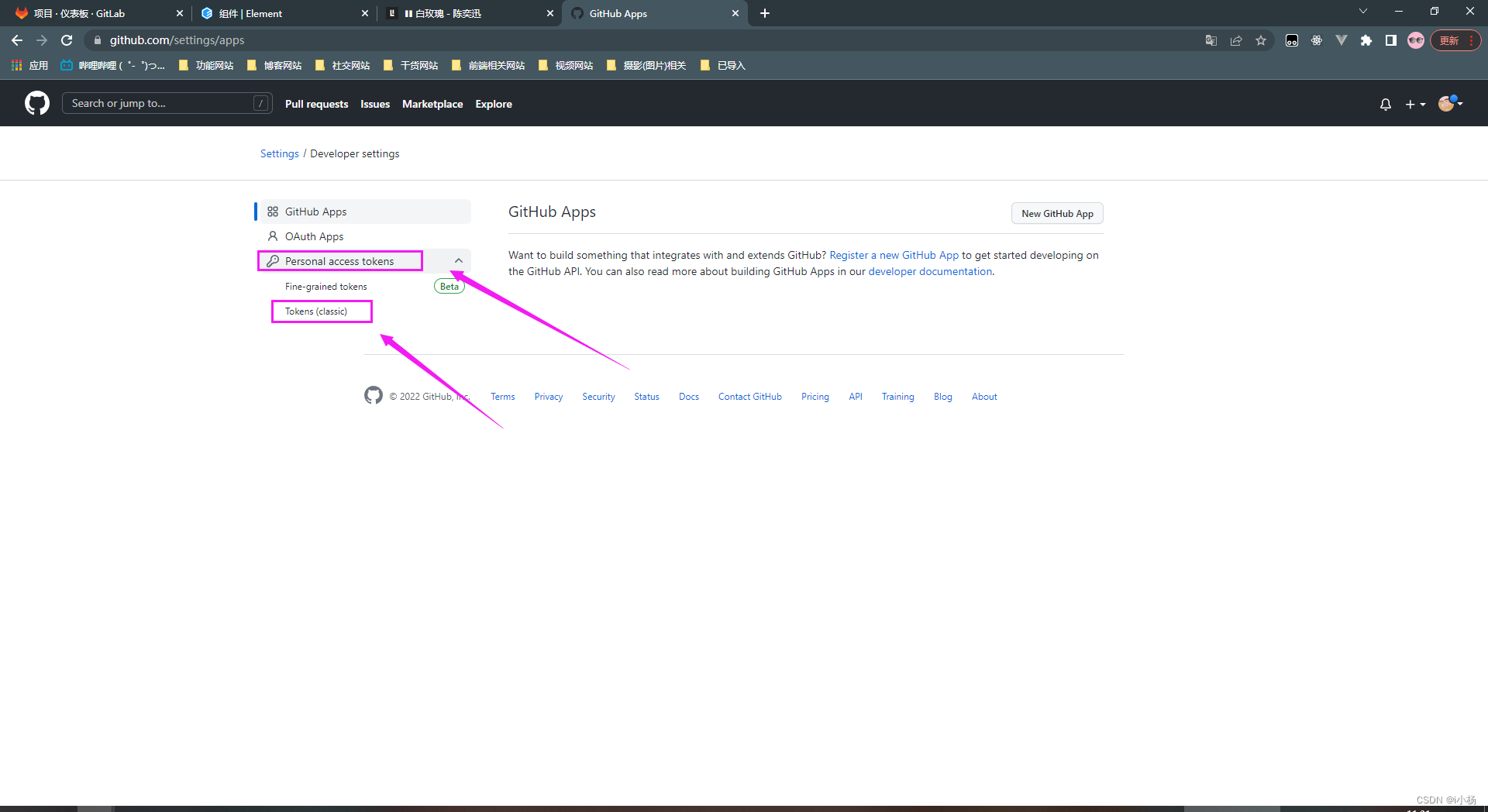Open the Status footer link
The image size is (1488, 812).
[x=646, y=397]
